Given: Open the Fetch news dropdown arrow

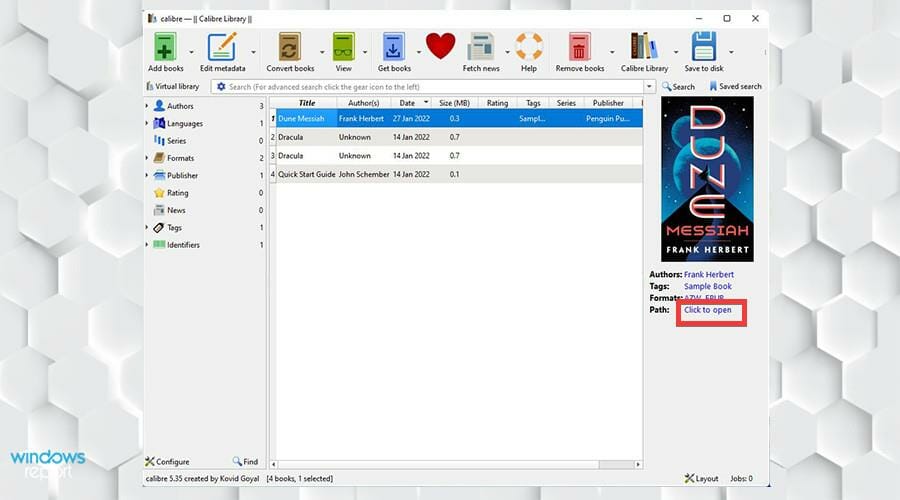Looking at the screenshot, I should click(507, 52).
